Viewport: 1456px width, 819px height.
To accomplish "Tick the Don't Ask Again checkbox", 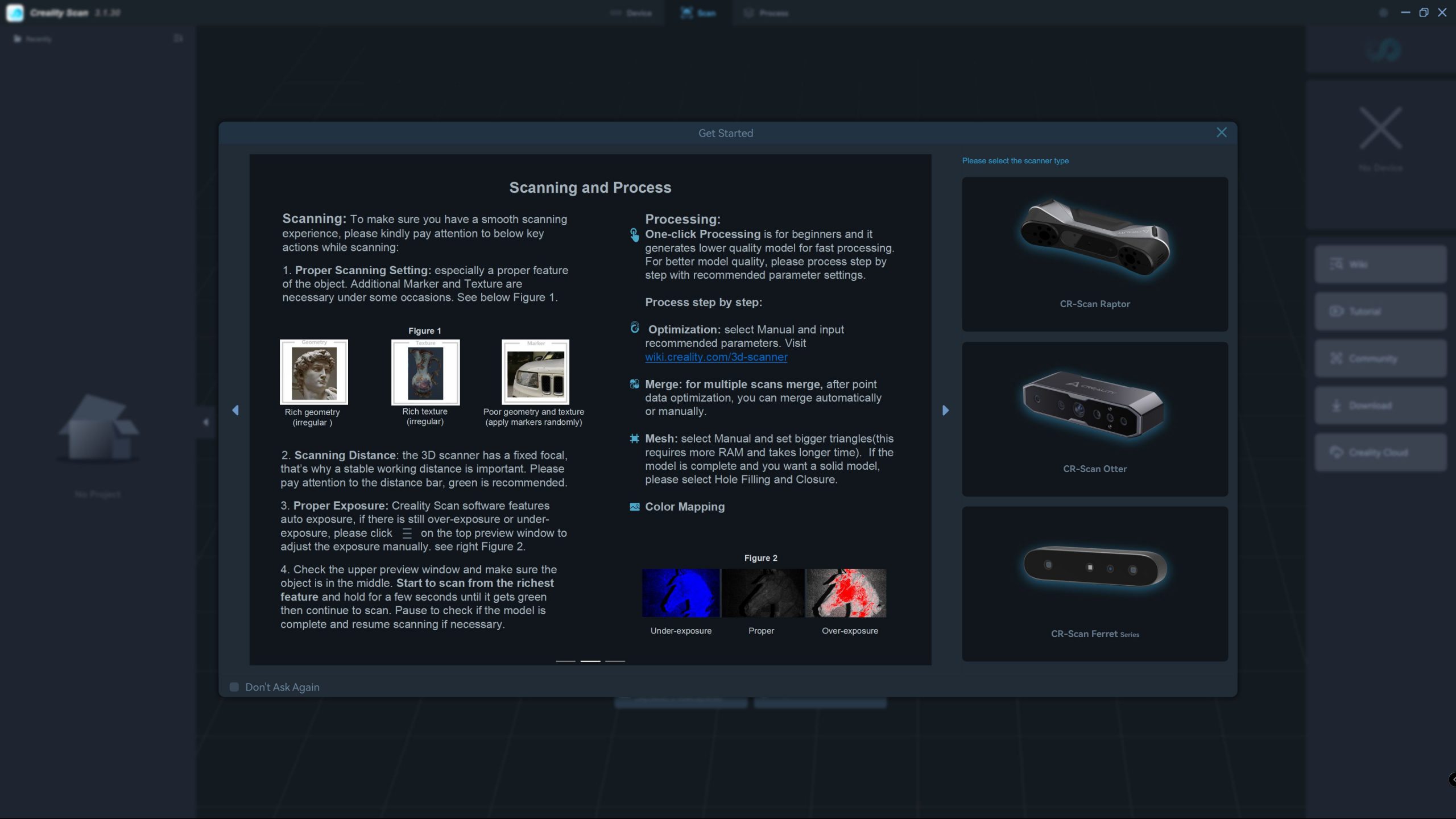I will pos(234,687).
